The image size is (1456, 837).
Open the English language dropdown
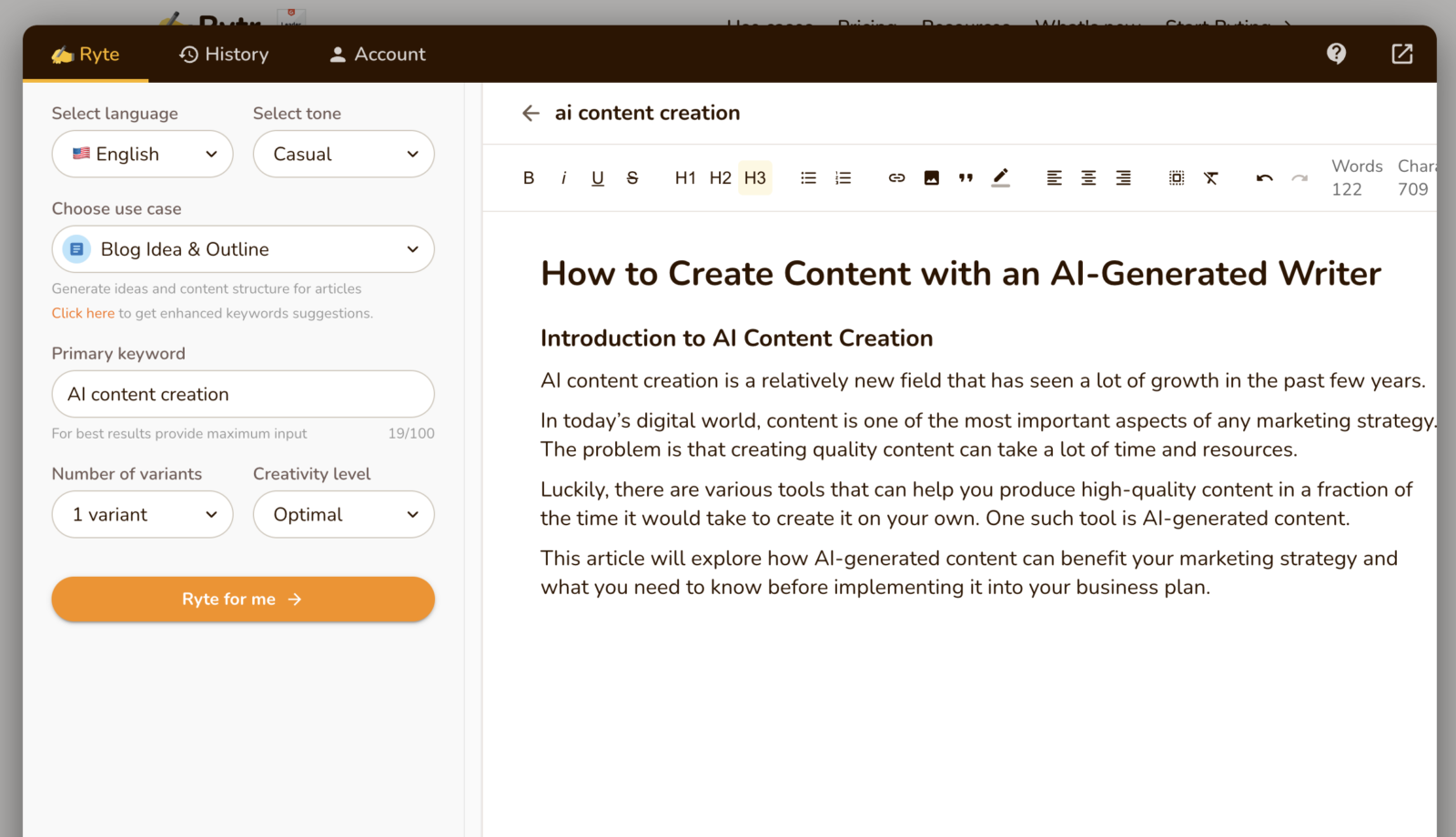coord(143,154)
